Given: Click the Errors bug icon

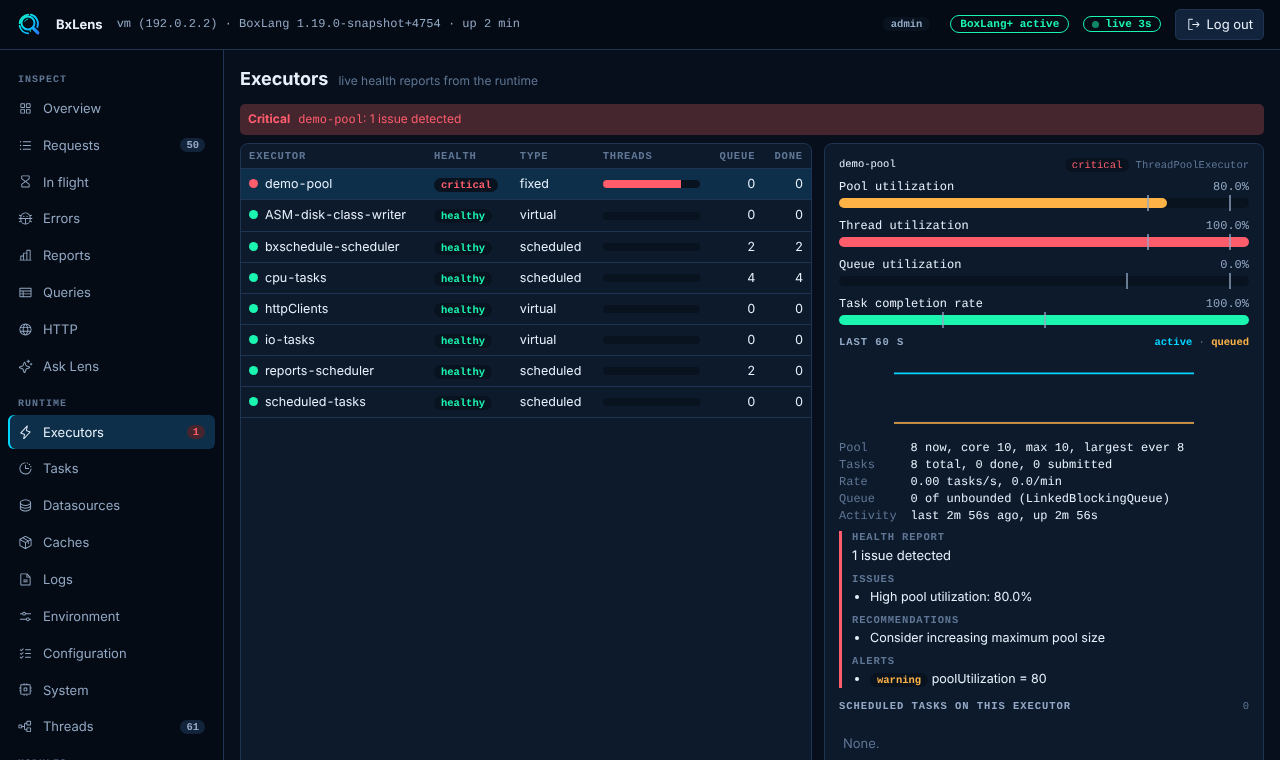Looking at the screenshot, I should click(25, 218).
